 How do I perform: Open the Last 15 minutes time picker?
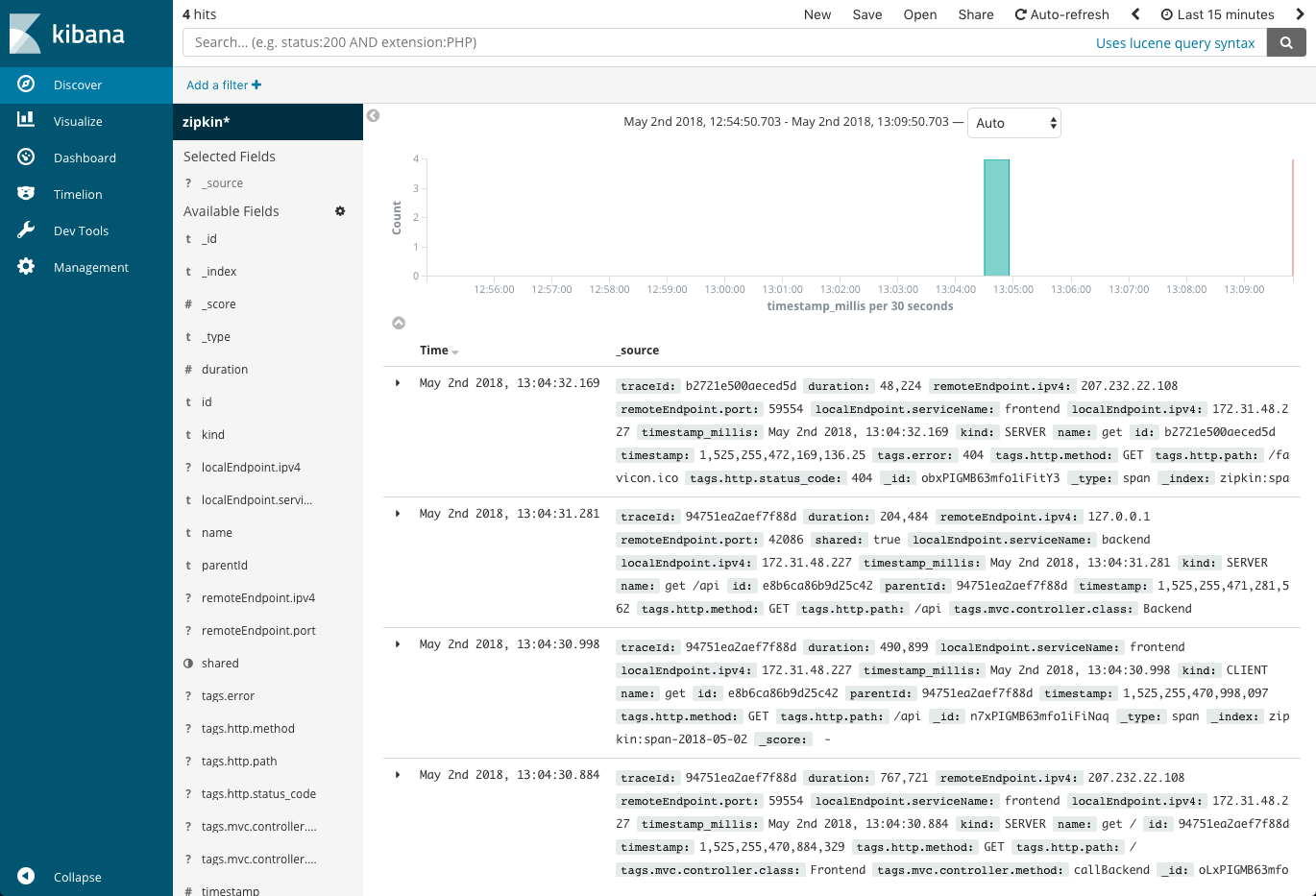(1217, 14)
